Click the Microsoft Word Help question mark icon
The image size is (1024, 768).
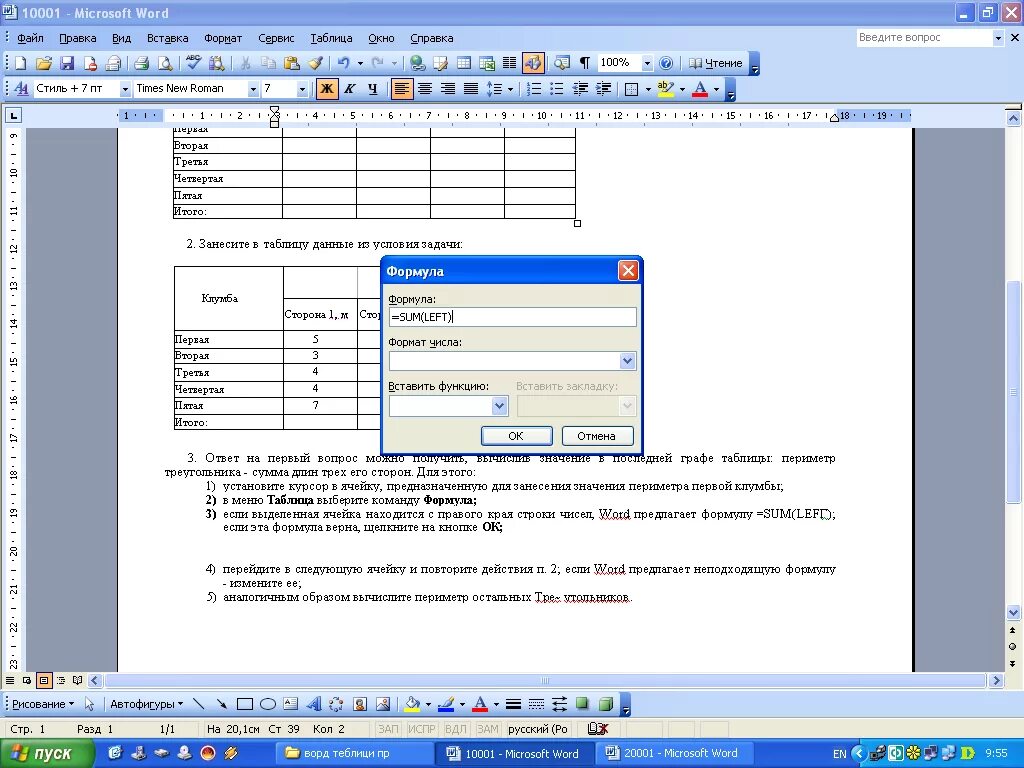(665, 63)
